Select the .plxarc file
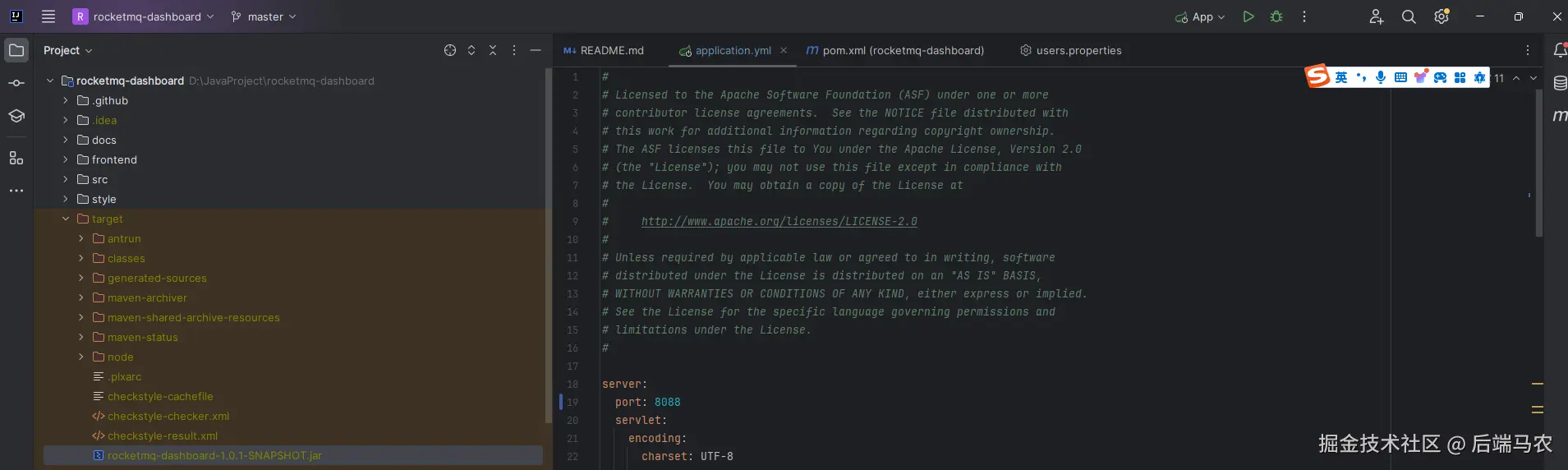Image resolution: width=1568 pixels, height=470 pixels. click(x=125, y=376)
